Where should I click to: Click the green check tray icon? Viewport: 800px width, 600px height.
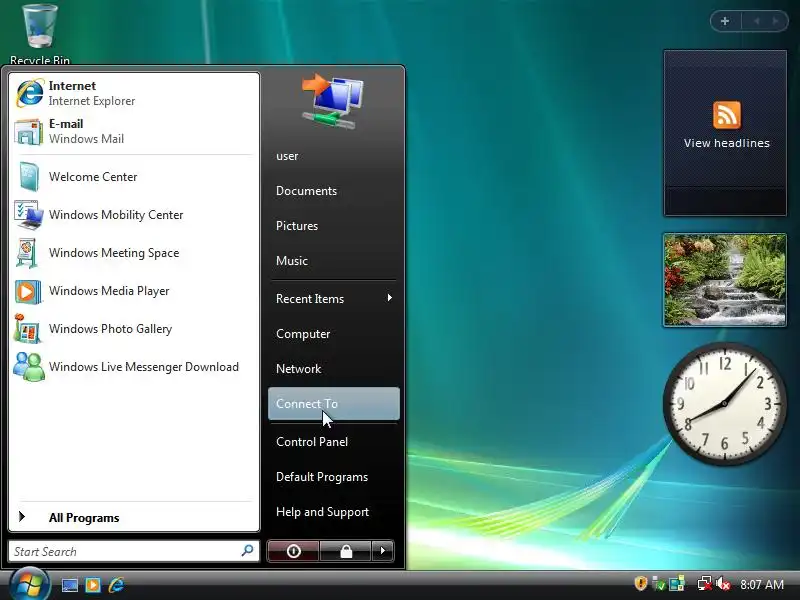tap(659, 583)
